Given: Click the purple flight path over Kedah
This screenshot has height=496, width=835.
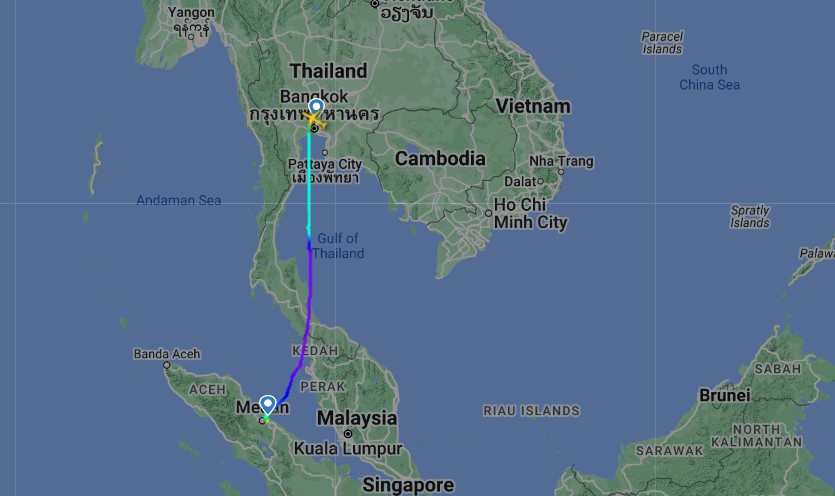Looking at the screenshot, I should (x=306, y=347).
